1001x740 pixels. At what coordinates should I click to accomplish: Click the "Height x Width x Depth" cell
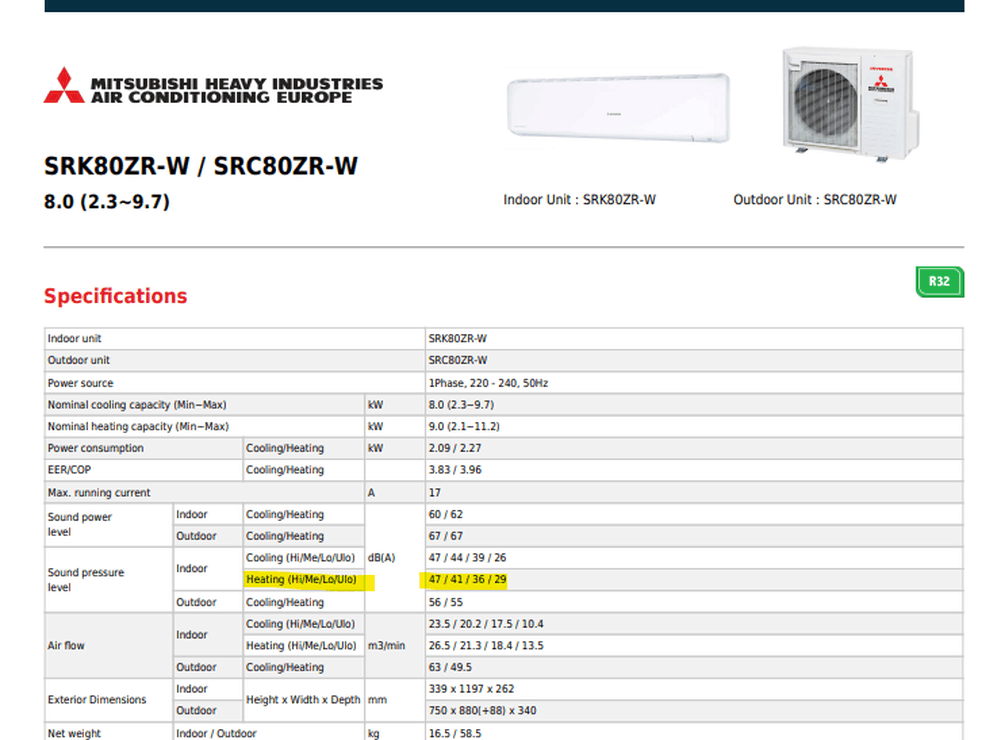click(303, 700)
